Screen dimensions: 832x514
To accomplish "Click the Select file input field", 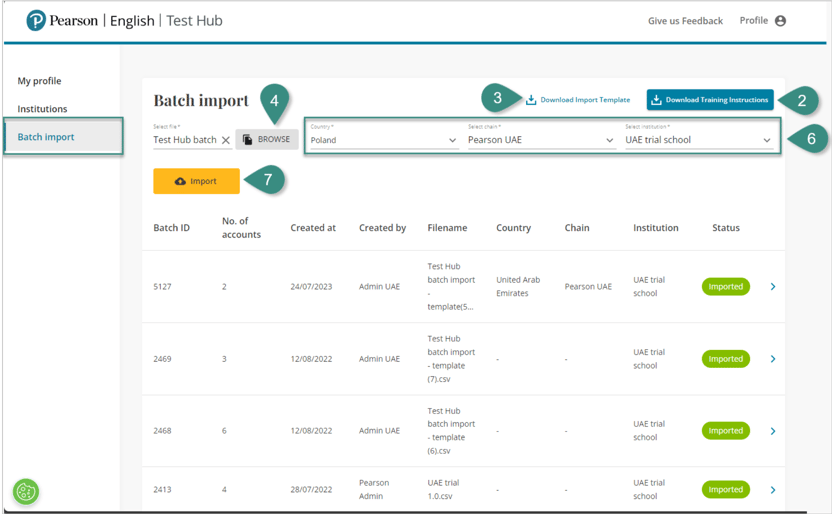I will click(184, 140).
